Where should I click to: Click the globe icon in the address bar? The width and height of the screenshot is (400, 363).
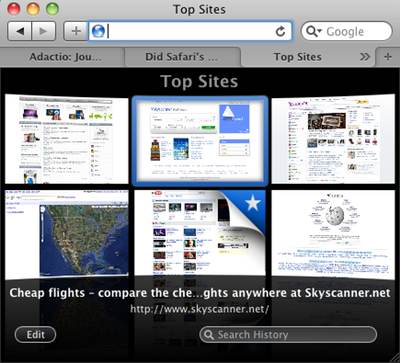coord(98,31)
